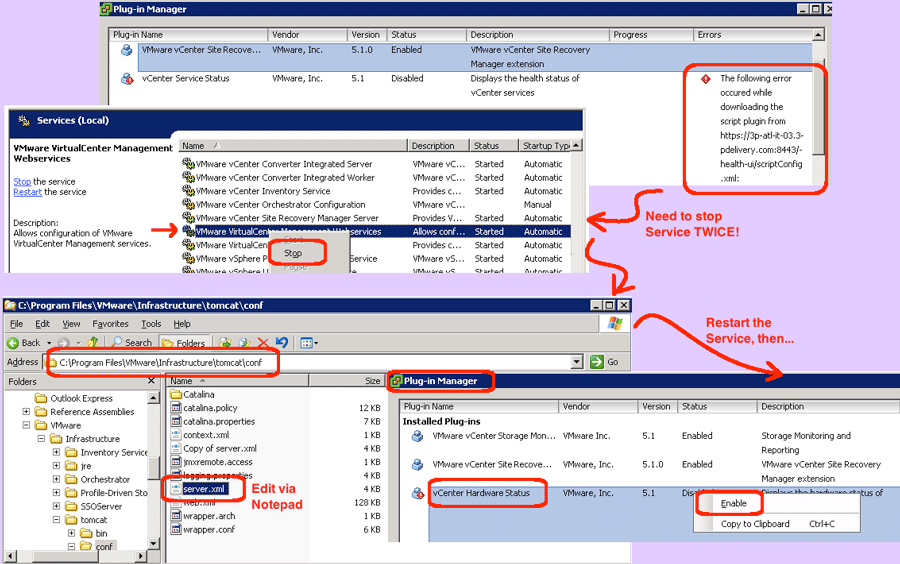Click the 'Copy of server.xml' file icon
Image resolution: width=900 pixels, height=564 pixels.
click(x=176, y=448)
